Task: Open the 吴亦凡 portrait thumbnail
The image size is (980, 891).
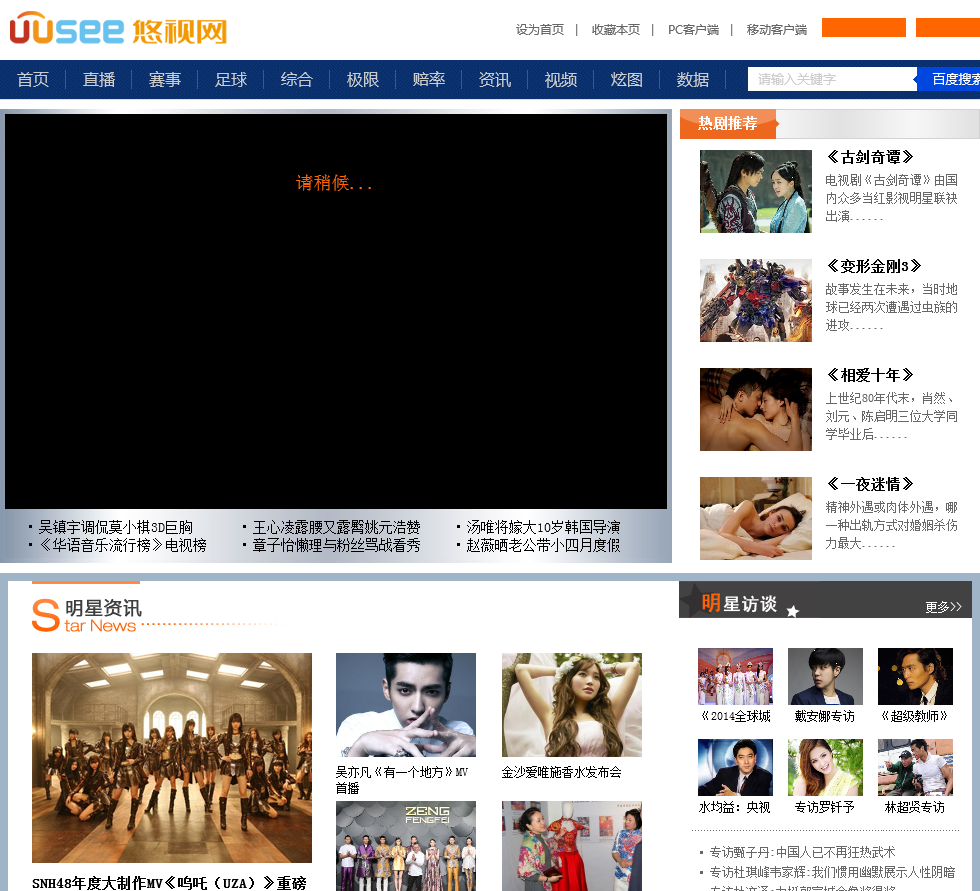Action: (x=406, y=705)
